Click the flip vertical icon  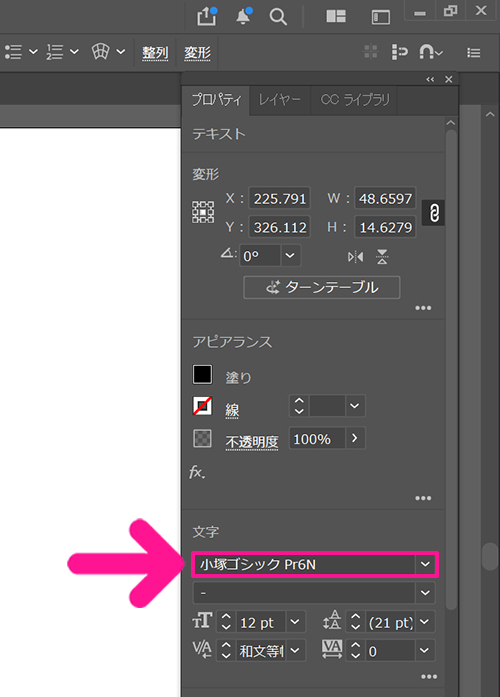point(382,257)
